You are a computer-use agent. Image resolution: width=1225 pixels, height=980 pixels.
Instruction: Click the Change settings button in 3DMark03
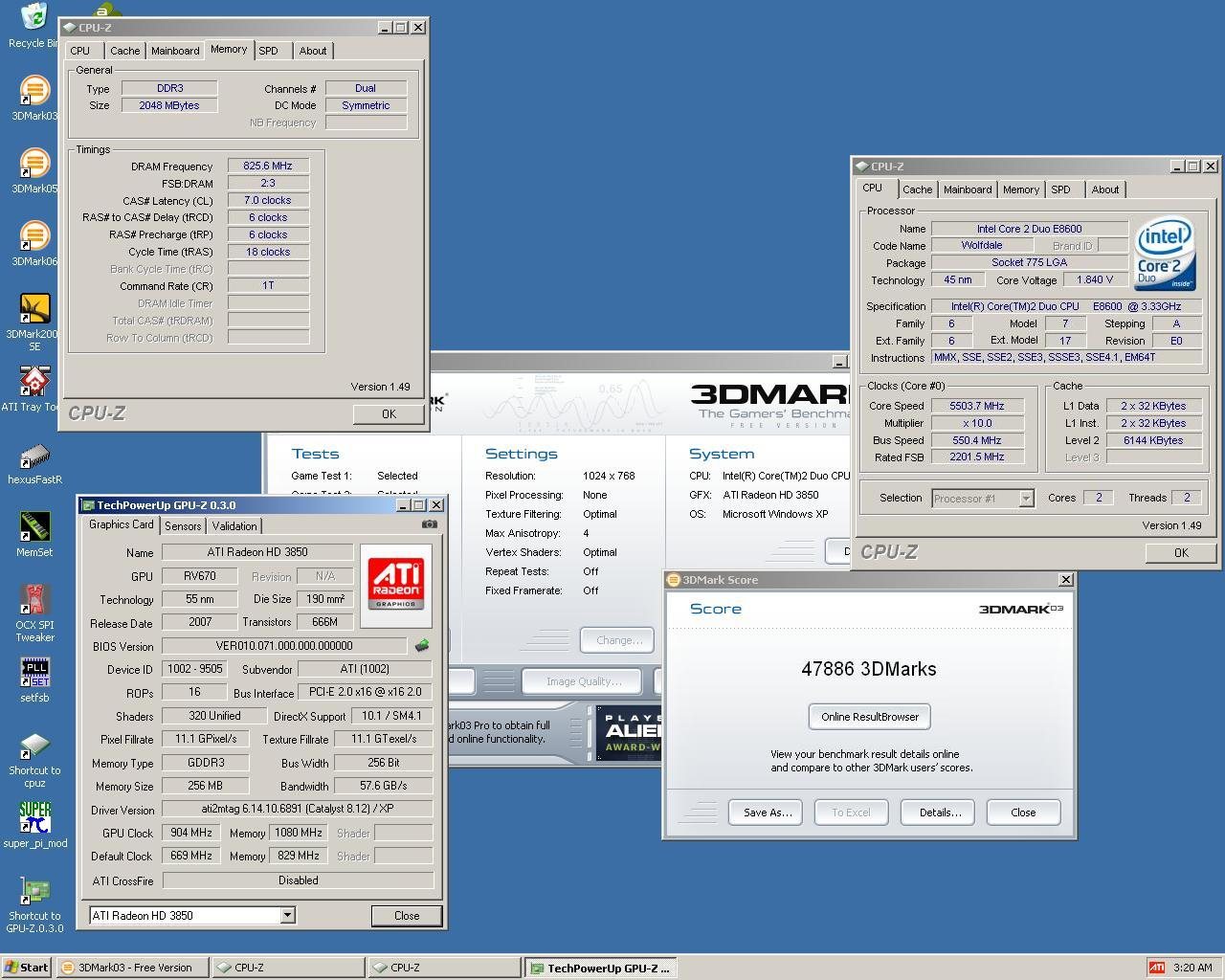[x=618, y=640]
